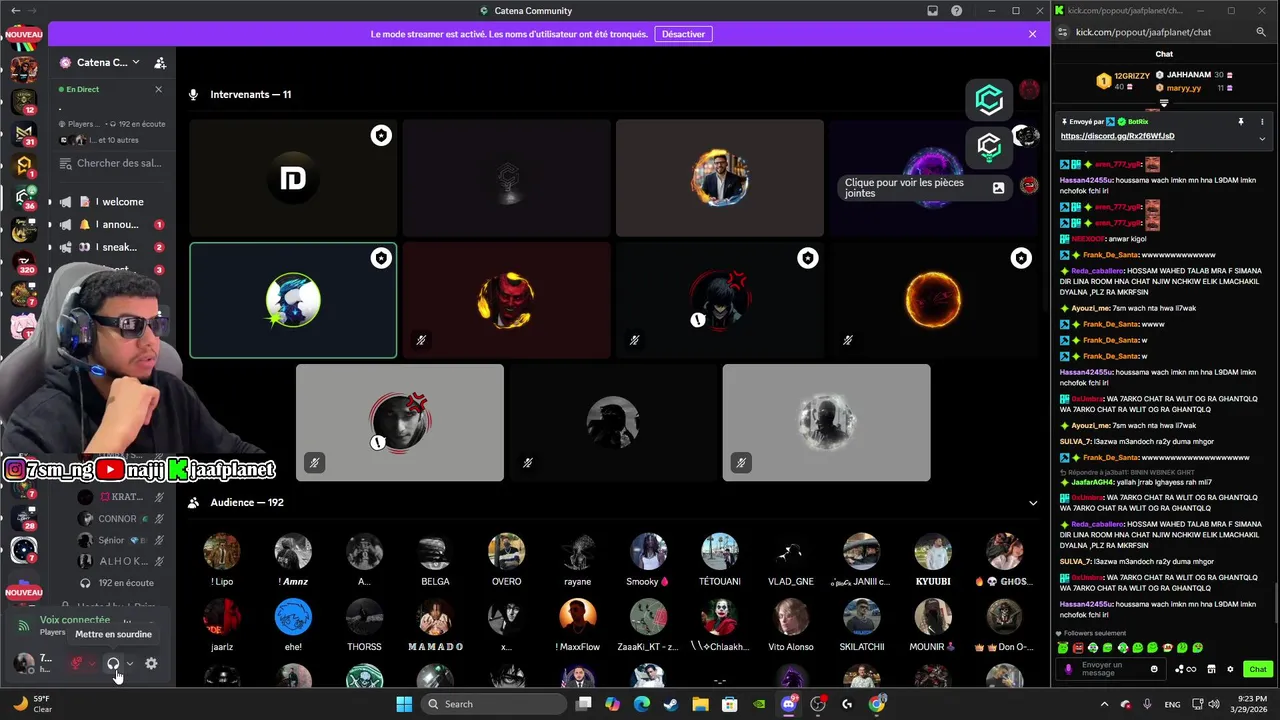Click audience member Smooky
This screenshot has width=1280, height=720.
point(648,559)
